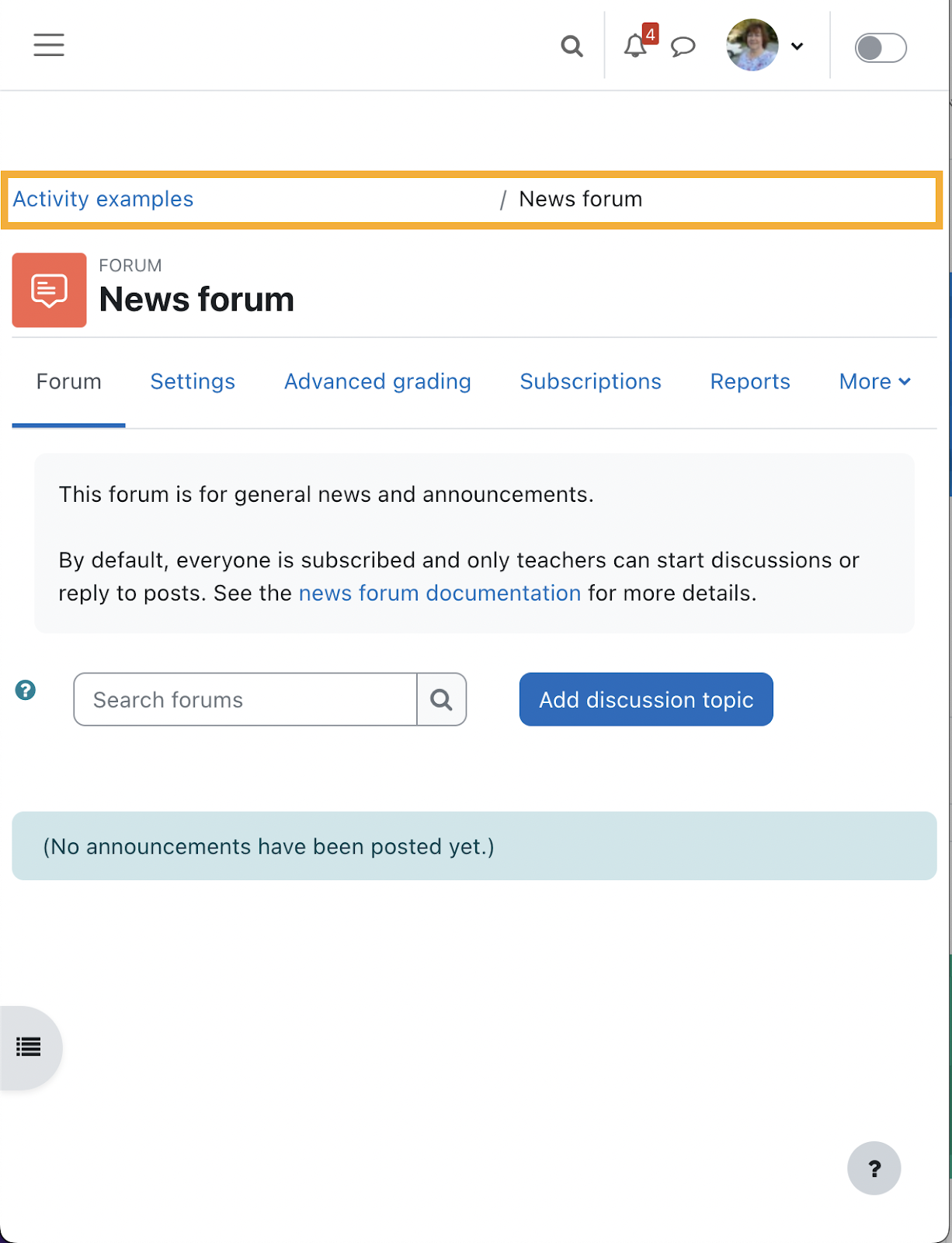Click Add discussion topic button
952x1243 pixels.
tap(646, 699)
